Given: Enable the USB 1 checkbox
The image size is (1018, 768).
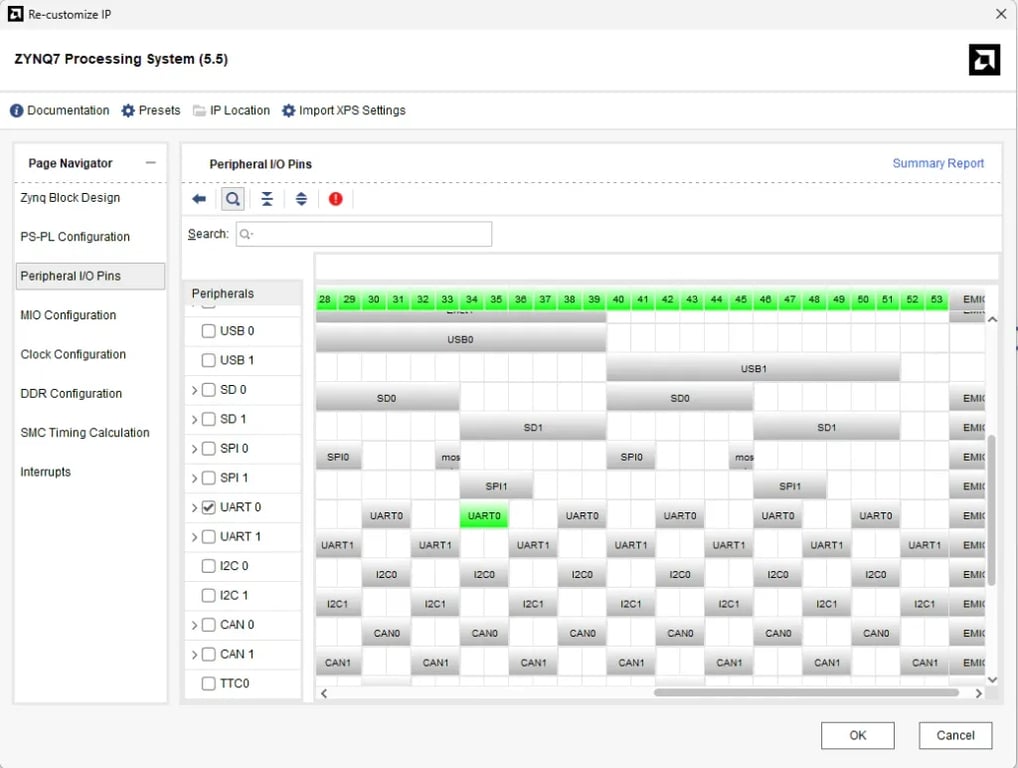Looking at the screenshot, I should 208,360.
